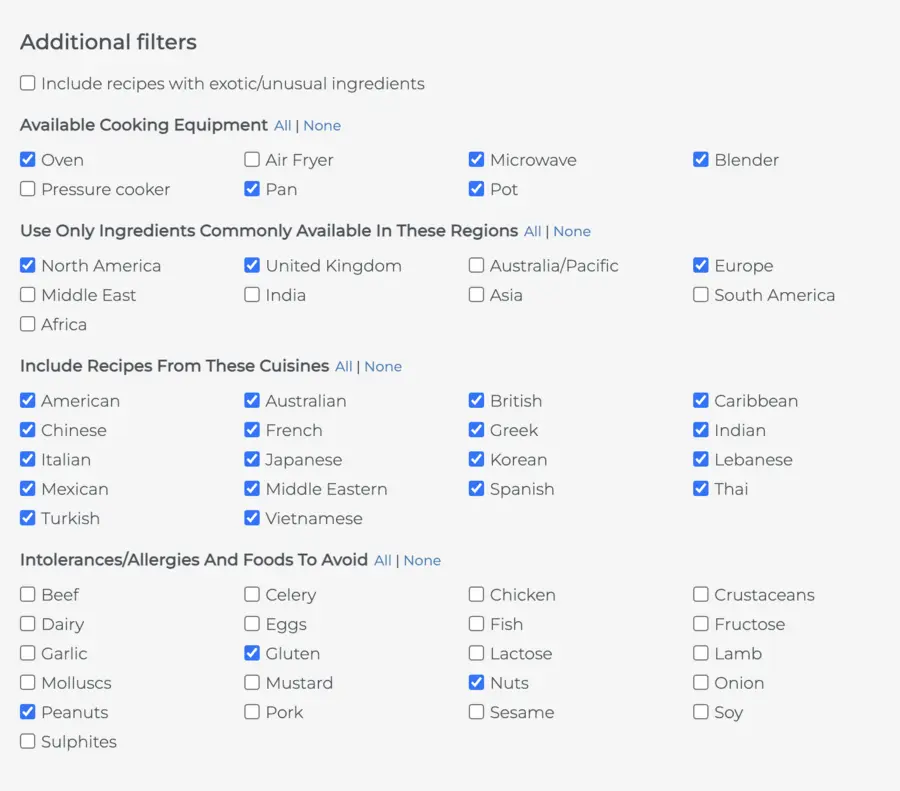
Task: Enable the Pressure cooker option
Action: [27, 189]
